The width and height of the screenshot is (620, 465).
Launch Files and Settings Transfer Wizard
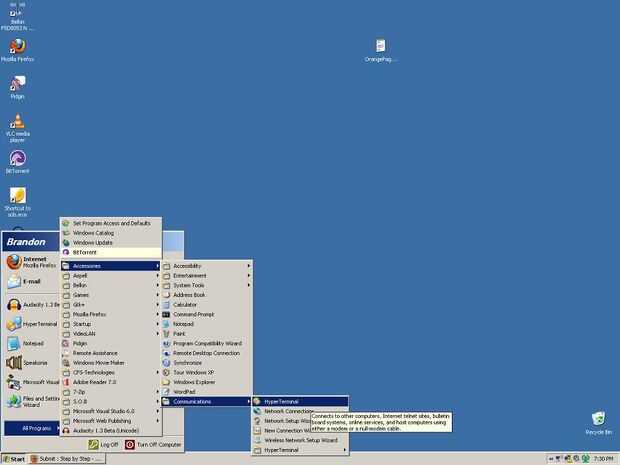pos(32,401)
